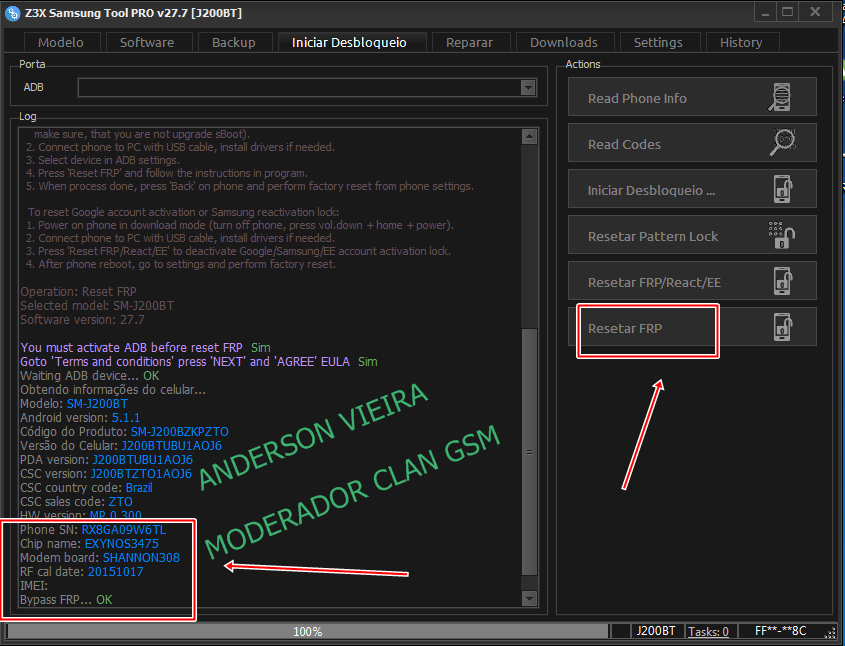
Task: Click the 'Waiting ADB device... OK' log line
Action: click(89, 376)
